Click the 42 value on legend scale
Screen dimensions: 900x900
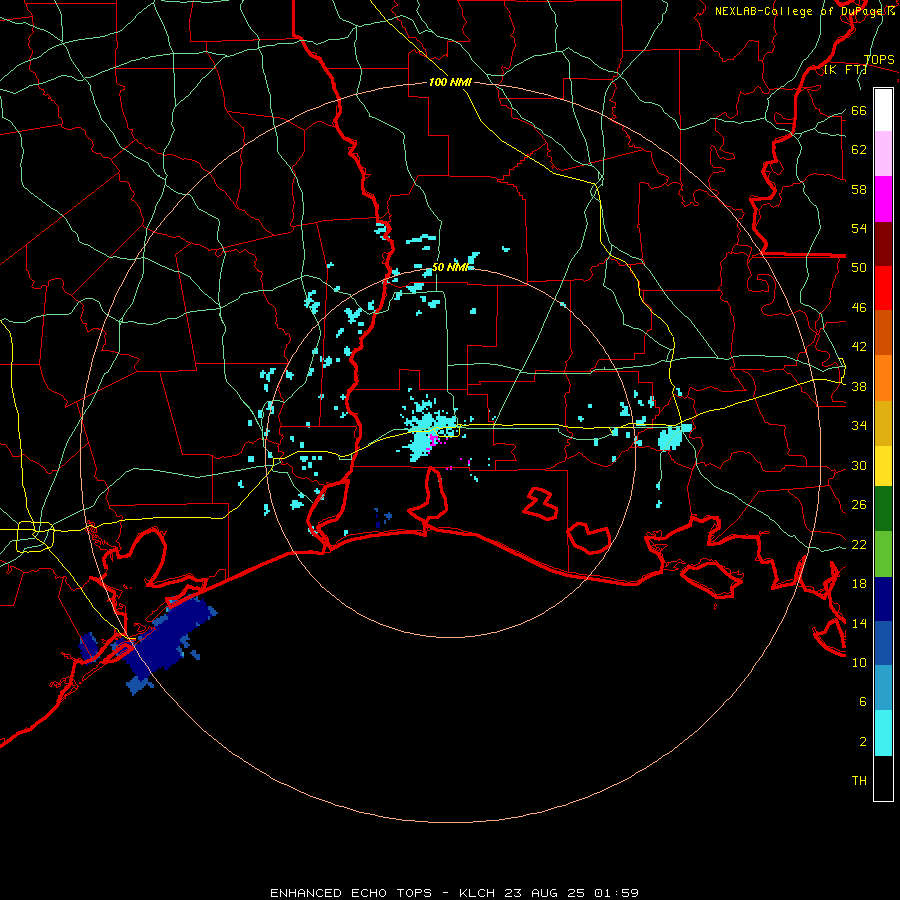(859, 347)
